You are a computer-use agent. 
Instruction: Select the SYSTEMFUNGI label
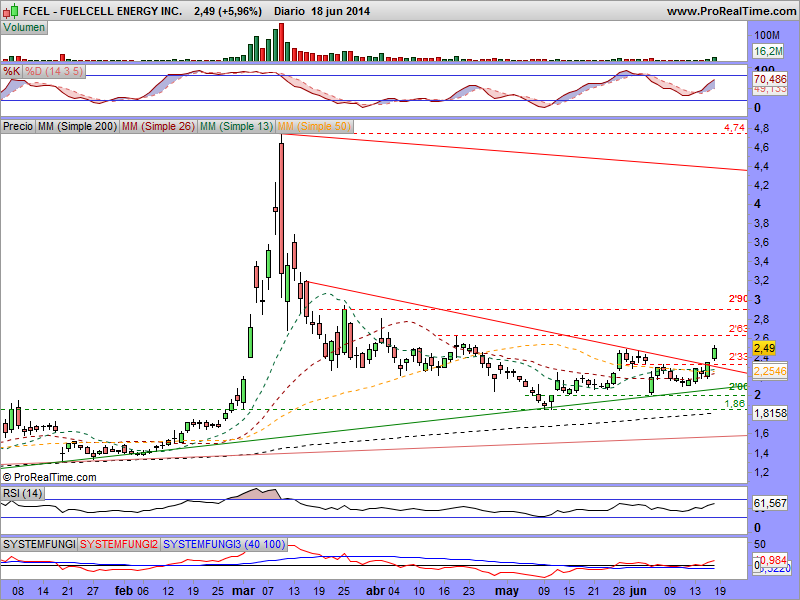click(x=39, y=544)
